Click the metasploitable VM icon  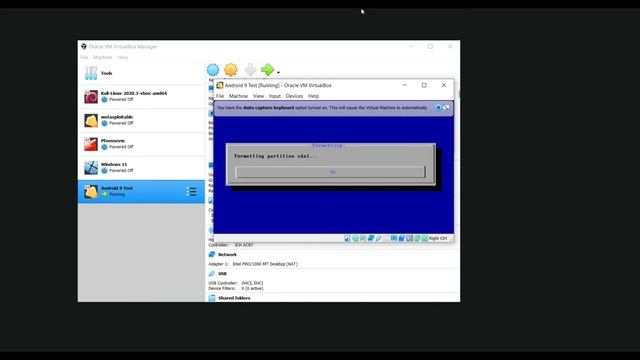point(91,120)
